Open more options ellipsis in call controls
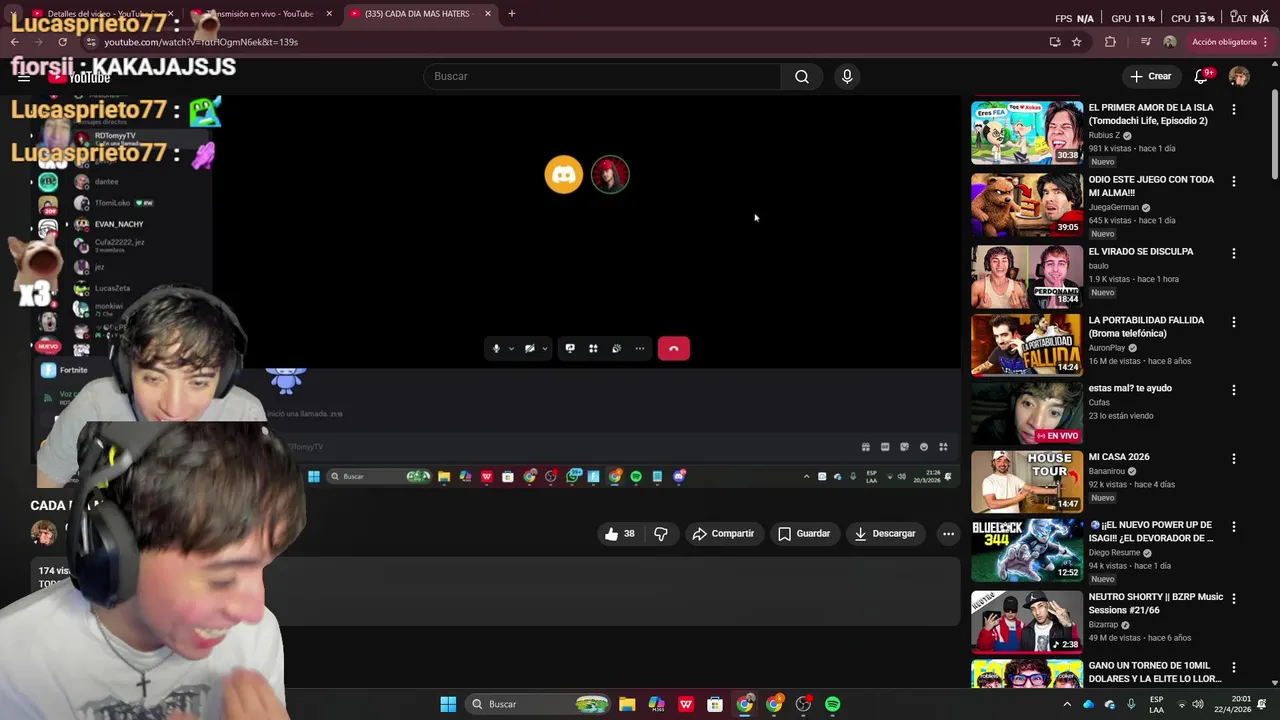Viewport: 1280px width, 720px height. click(640, 348)
